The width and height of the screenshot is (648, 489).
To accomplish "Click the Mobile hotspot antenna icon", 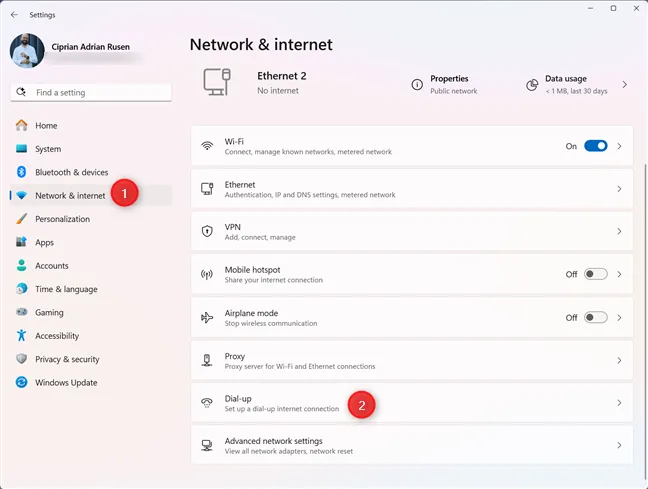I will pos(207,274).
